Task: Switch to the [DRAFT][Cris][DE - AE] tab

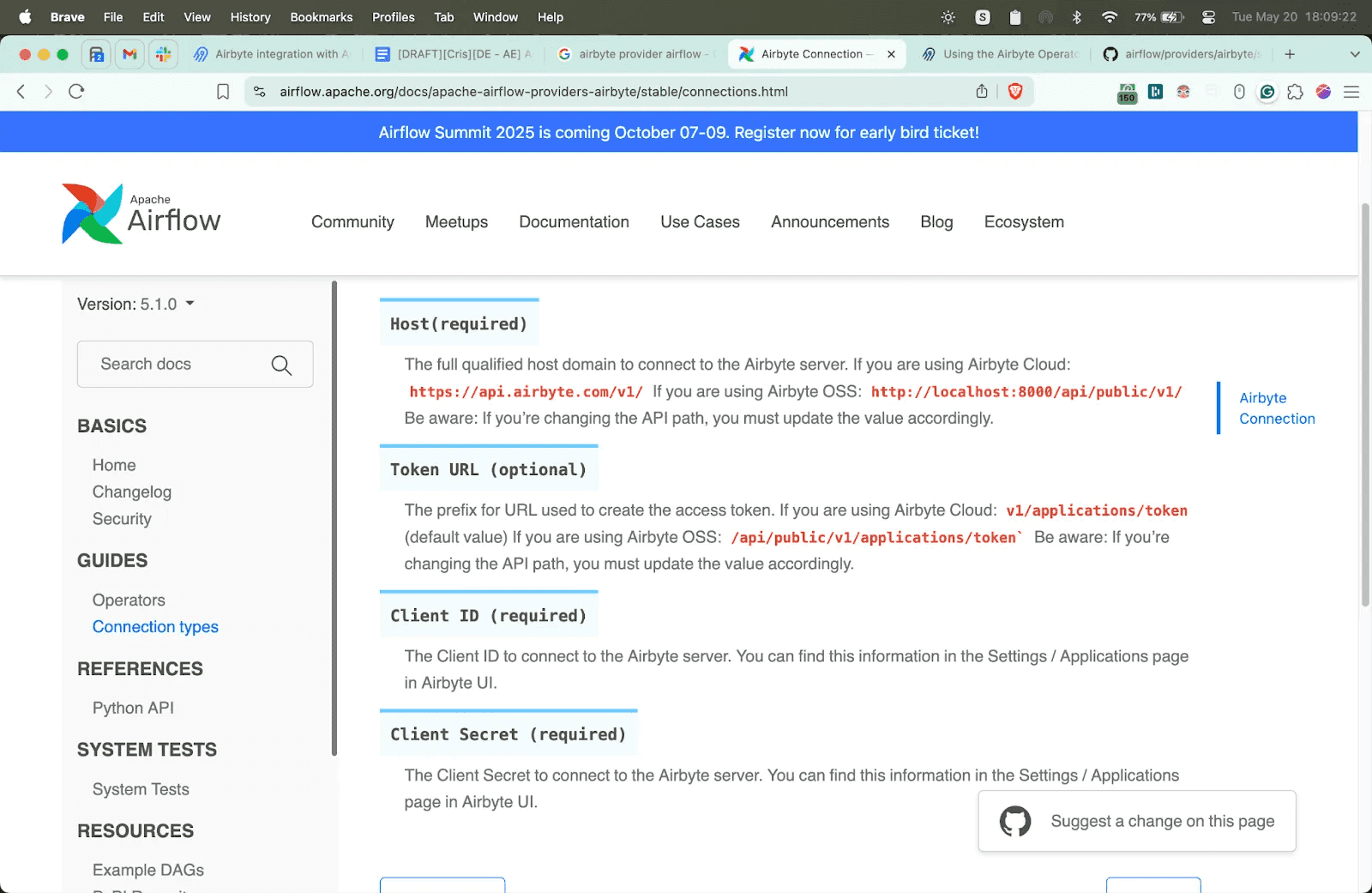Action: coord(454,54)
